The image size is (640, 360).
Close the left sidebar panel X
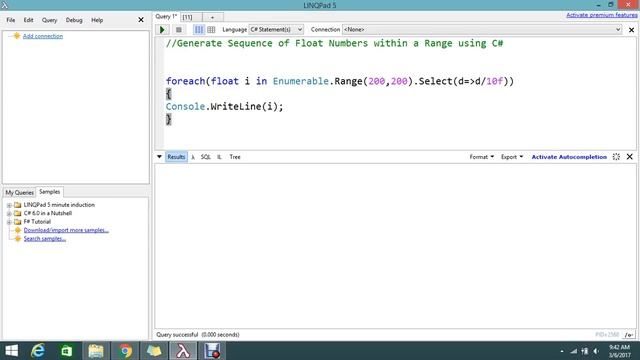tap(141, 20)
